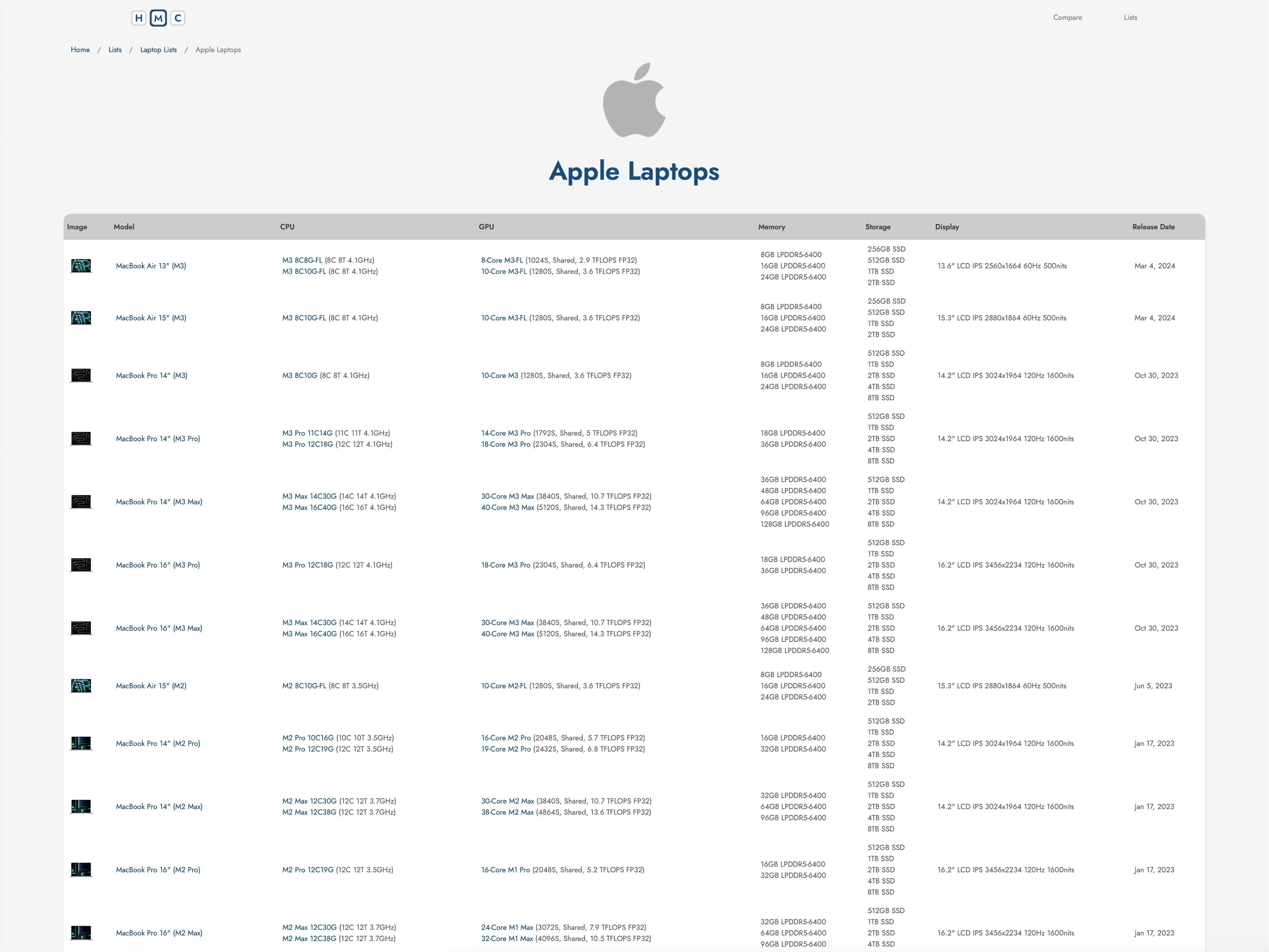Open MacBook Pro 14" (M3) model link

pos(152,375)
